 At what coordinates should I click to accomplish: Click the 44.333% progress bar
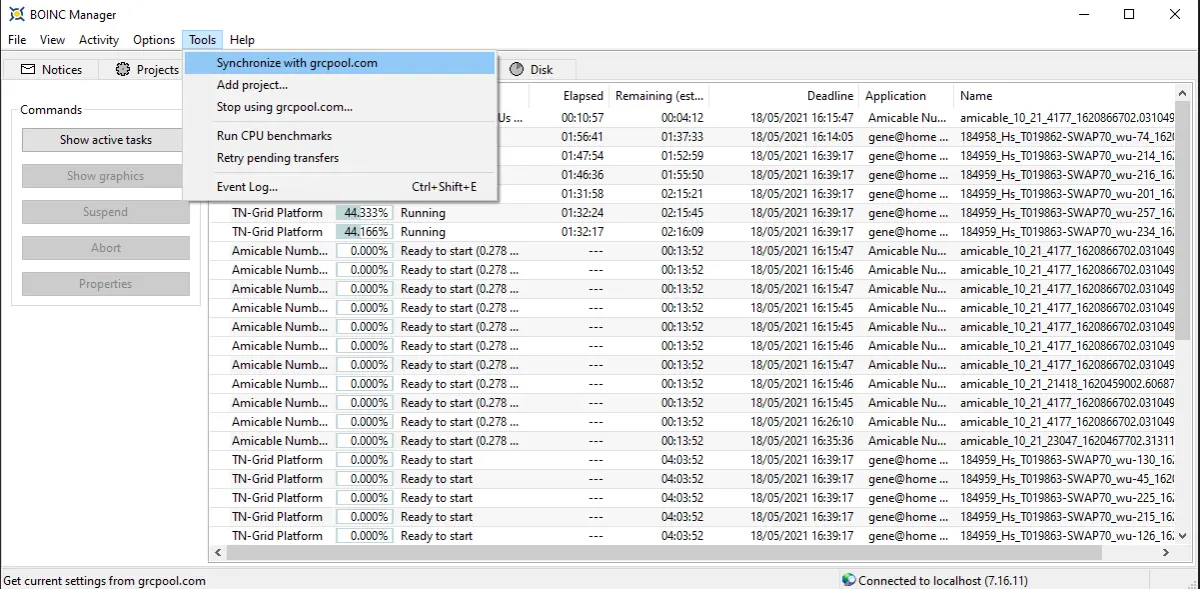pyautogui.click(x=365, y=213)
